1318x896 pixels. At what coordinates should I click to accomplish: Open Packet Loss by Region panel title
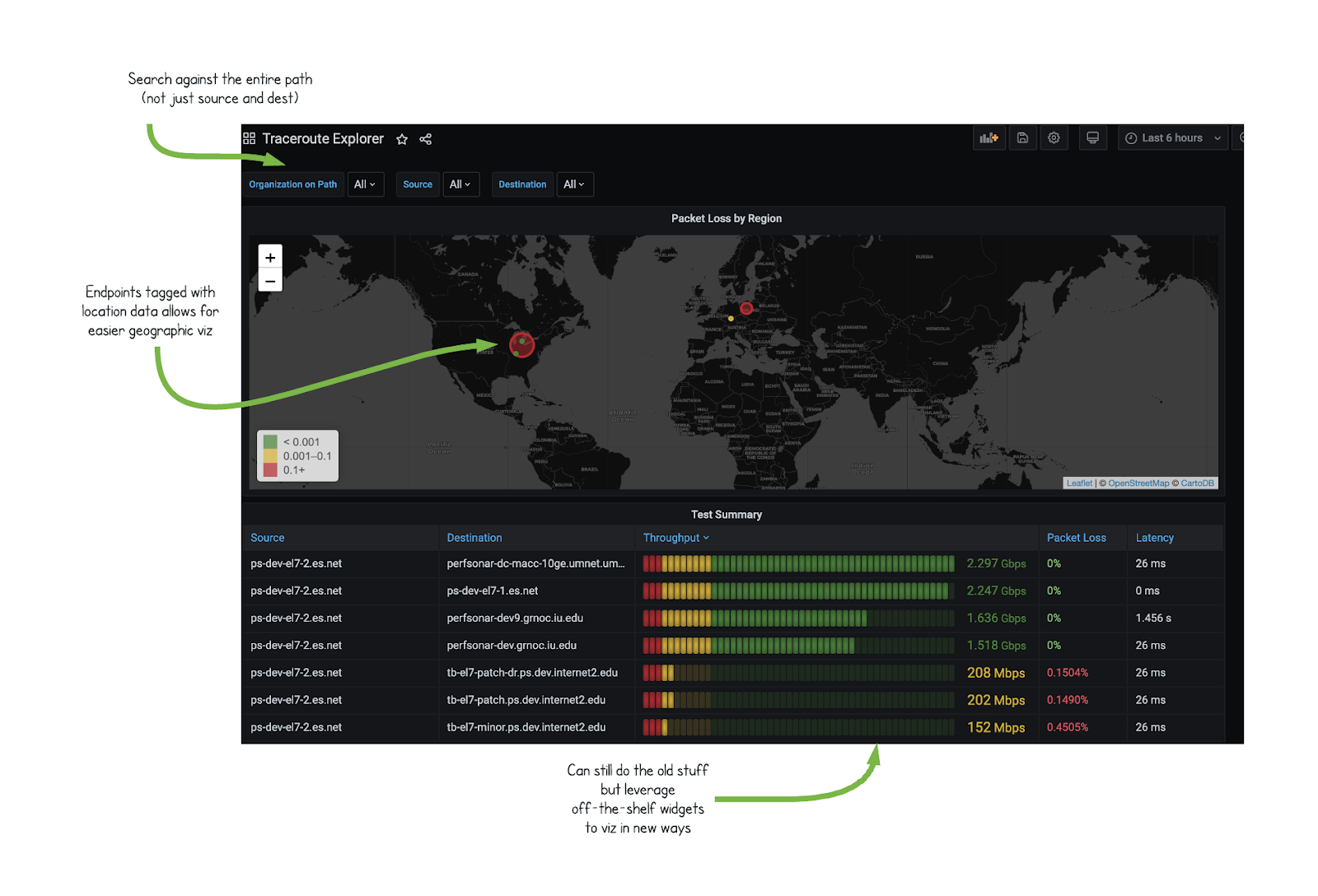coord(727,218)
